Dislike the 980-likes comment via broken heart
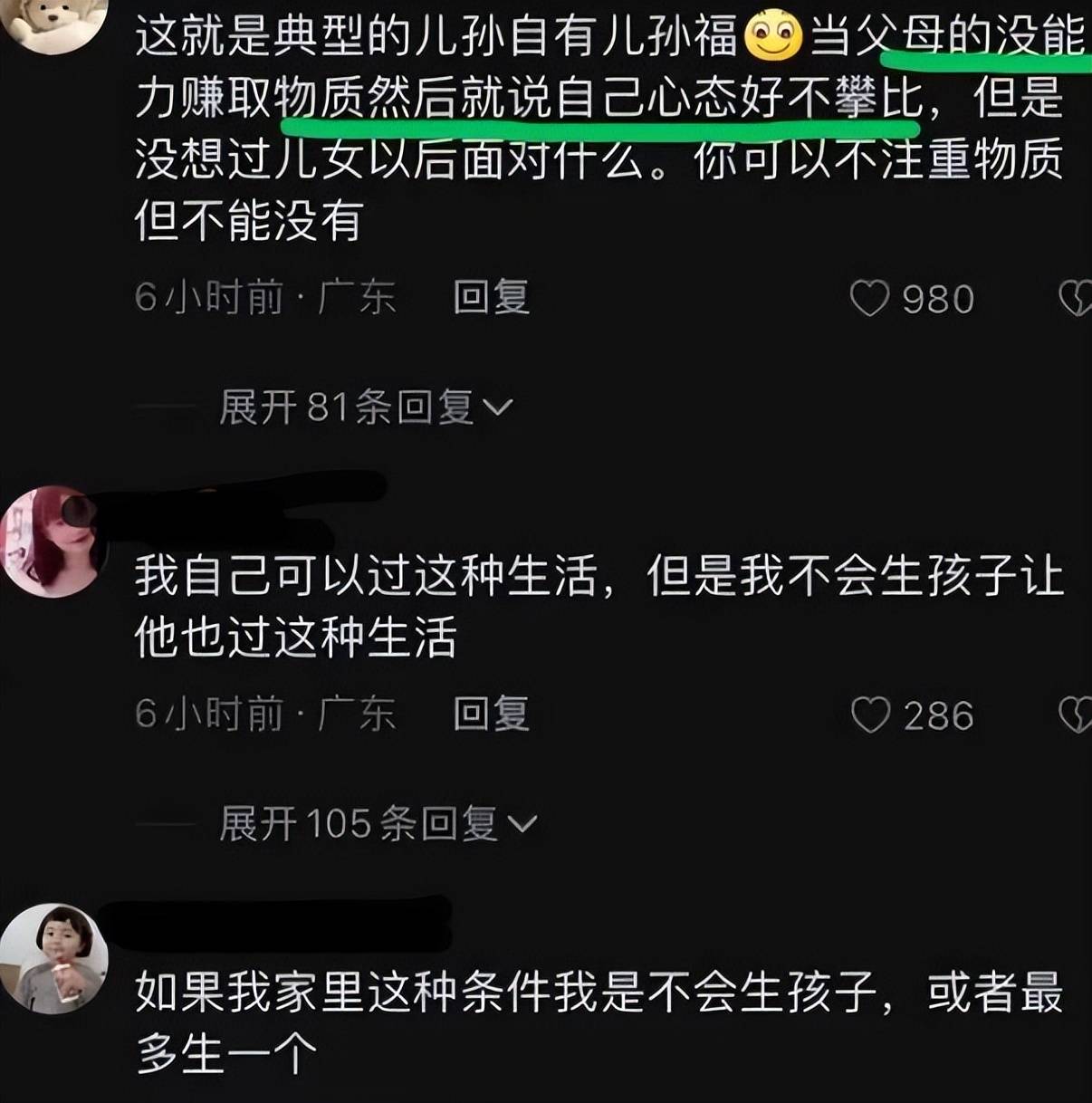The height and width of the screenshot is (1103, 1092). pyautogui.click(x=1076, y=299)
